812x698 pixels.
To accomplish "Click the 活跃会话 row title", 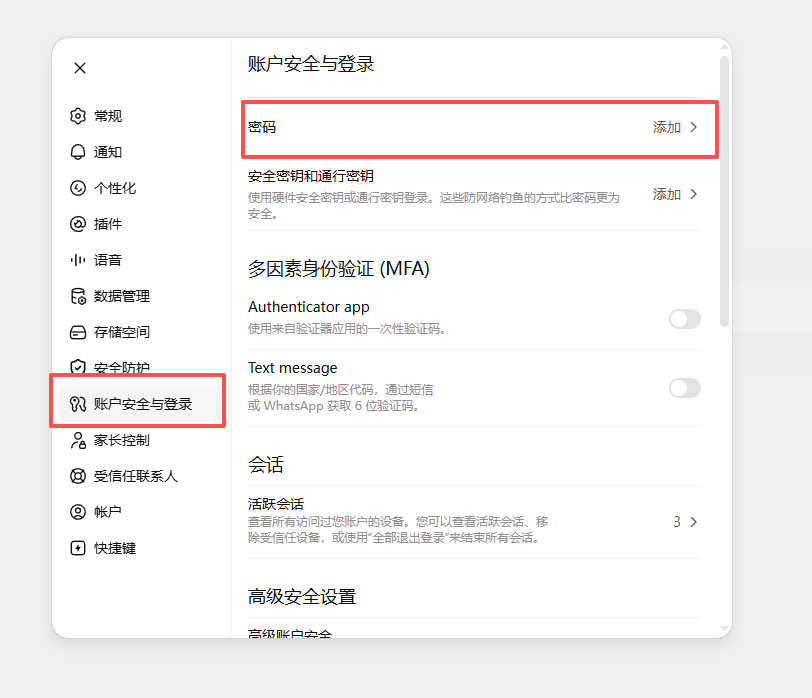I will [x=276, y=504].
